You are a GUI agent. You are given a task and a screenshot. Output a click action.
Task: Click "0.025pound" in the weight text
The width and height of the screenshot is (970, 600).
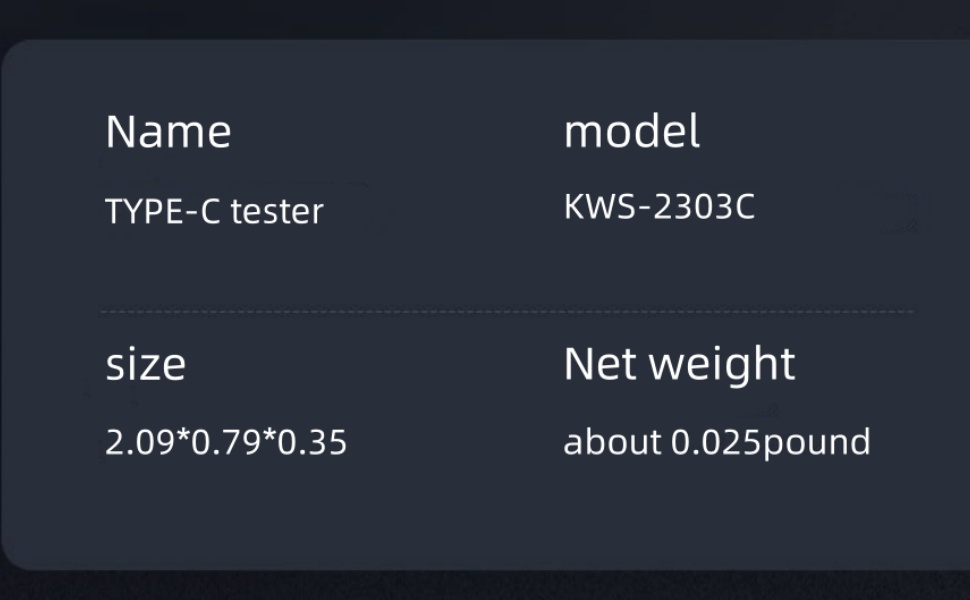point(770,441)
